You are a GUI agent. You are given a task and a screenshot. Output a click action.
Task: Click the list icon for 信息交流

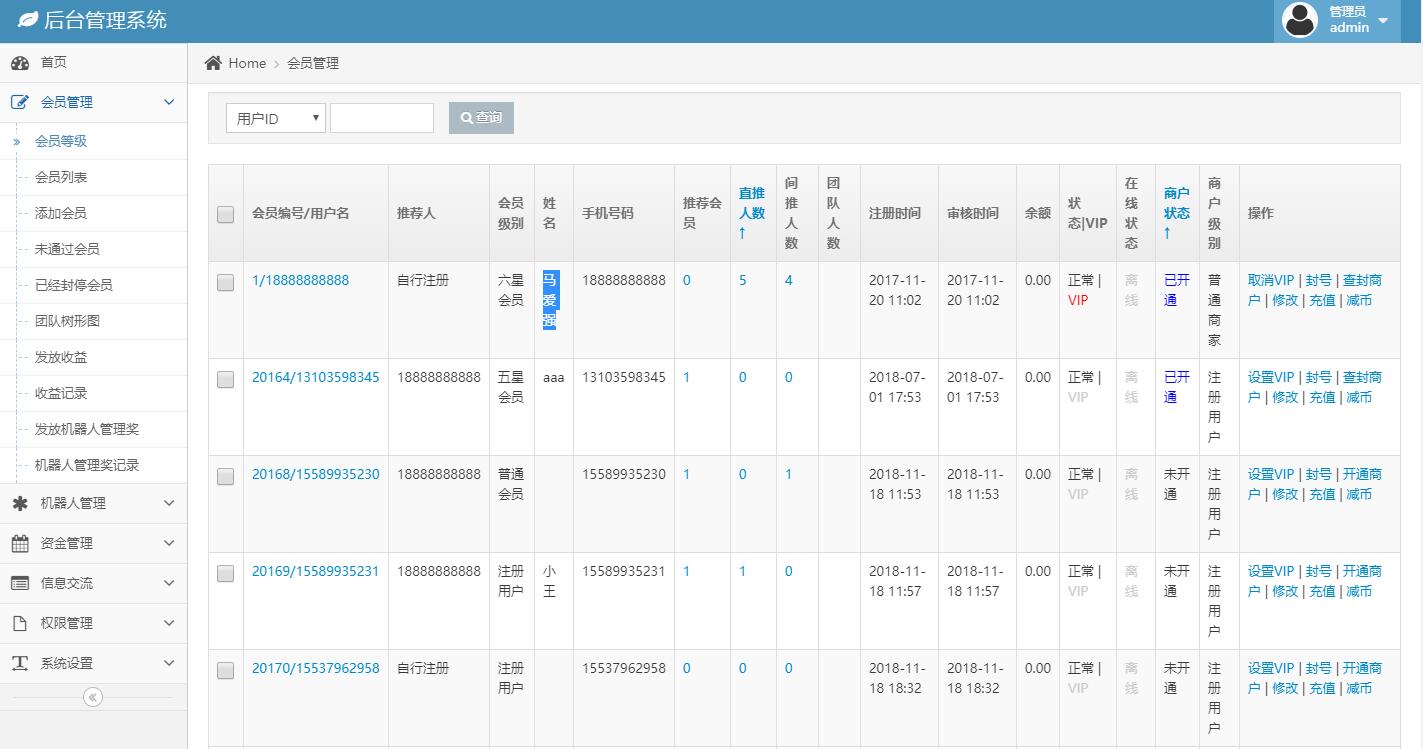tap(20, 584)
